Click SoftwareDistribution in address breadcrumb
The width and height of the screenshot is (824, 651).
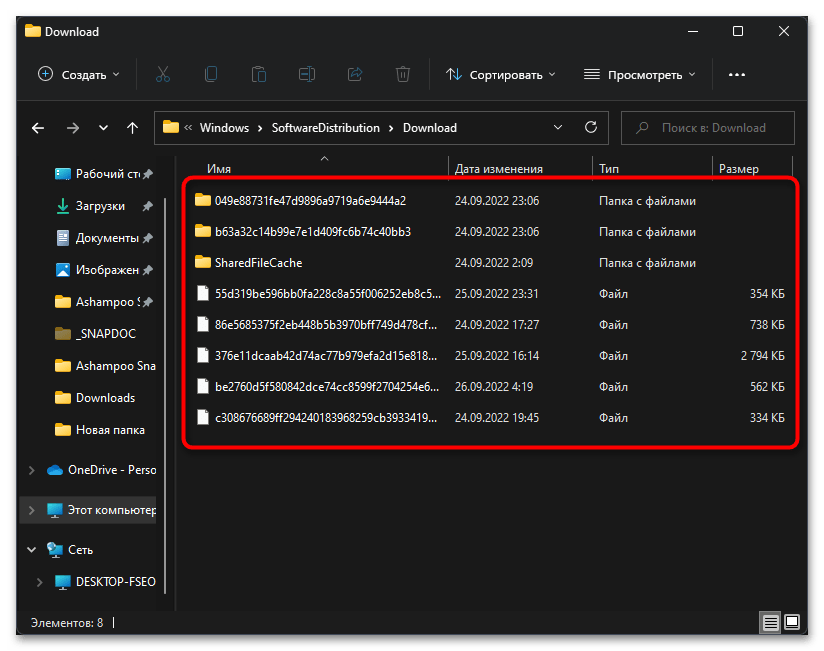tap(325, 128)
